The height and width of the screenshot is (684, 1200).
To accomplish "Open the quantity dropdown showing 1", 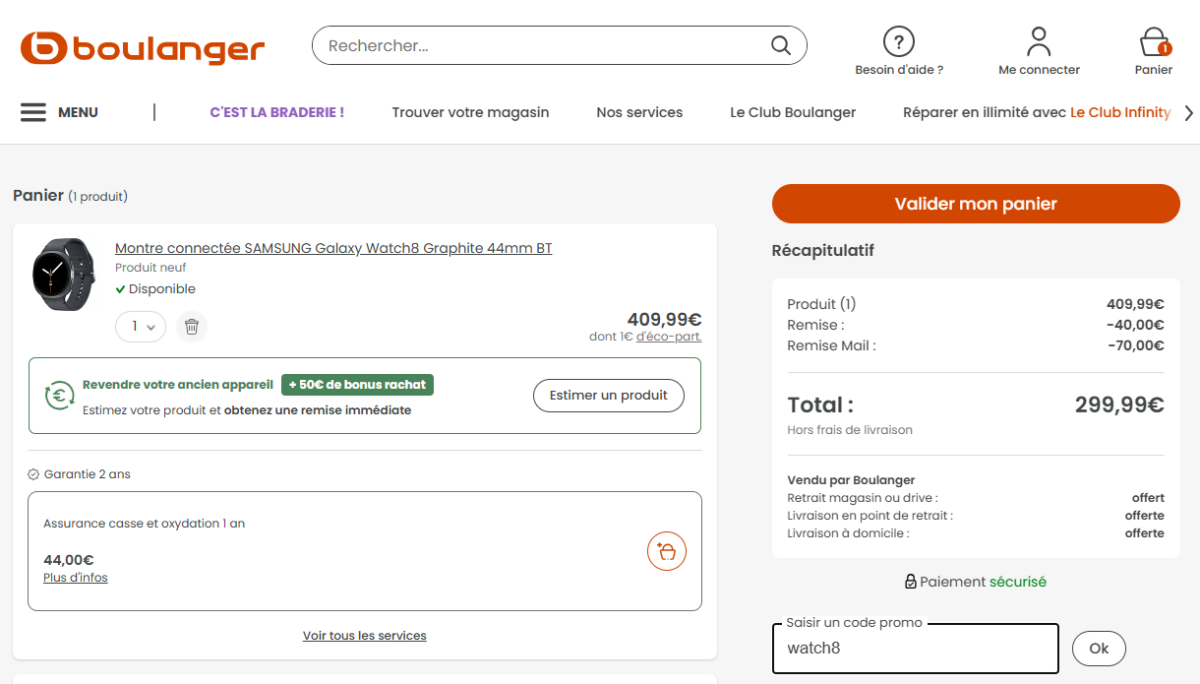I will (x=140, y=326).
